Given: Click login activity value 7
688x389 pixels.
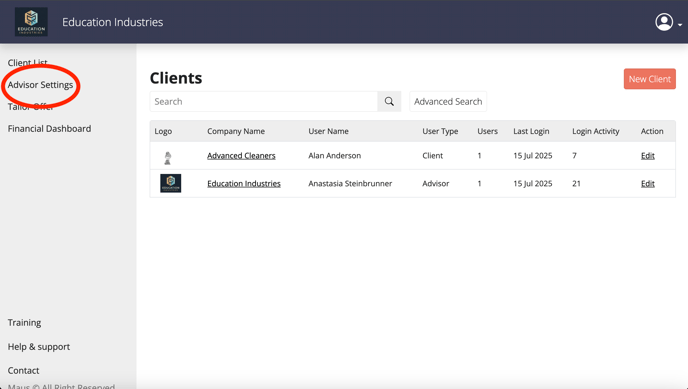Looking at the screenshot, I should coord(574,156).
